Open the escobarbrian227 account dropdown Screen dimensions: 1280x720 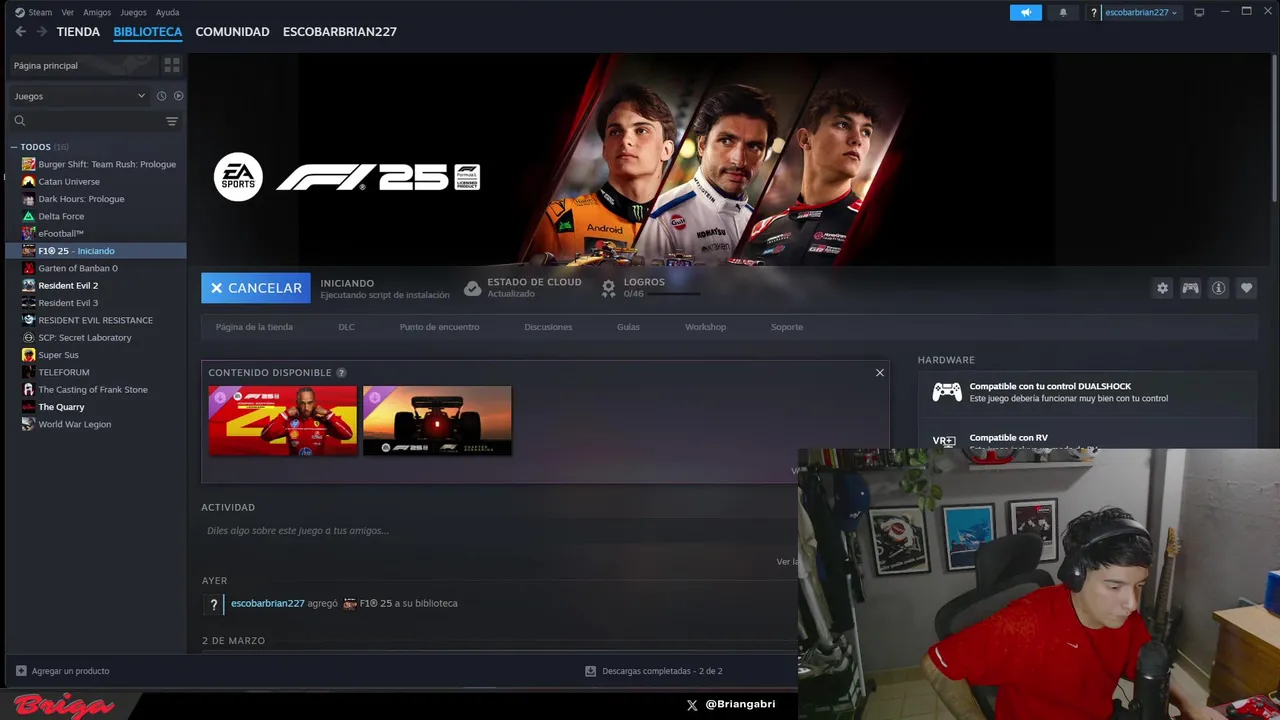tap(1141, 12)
